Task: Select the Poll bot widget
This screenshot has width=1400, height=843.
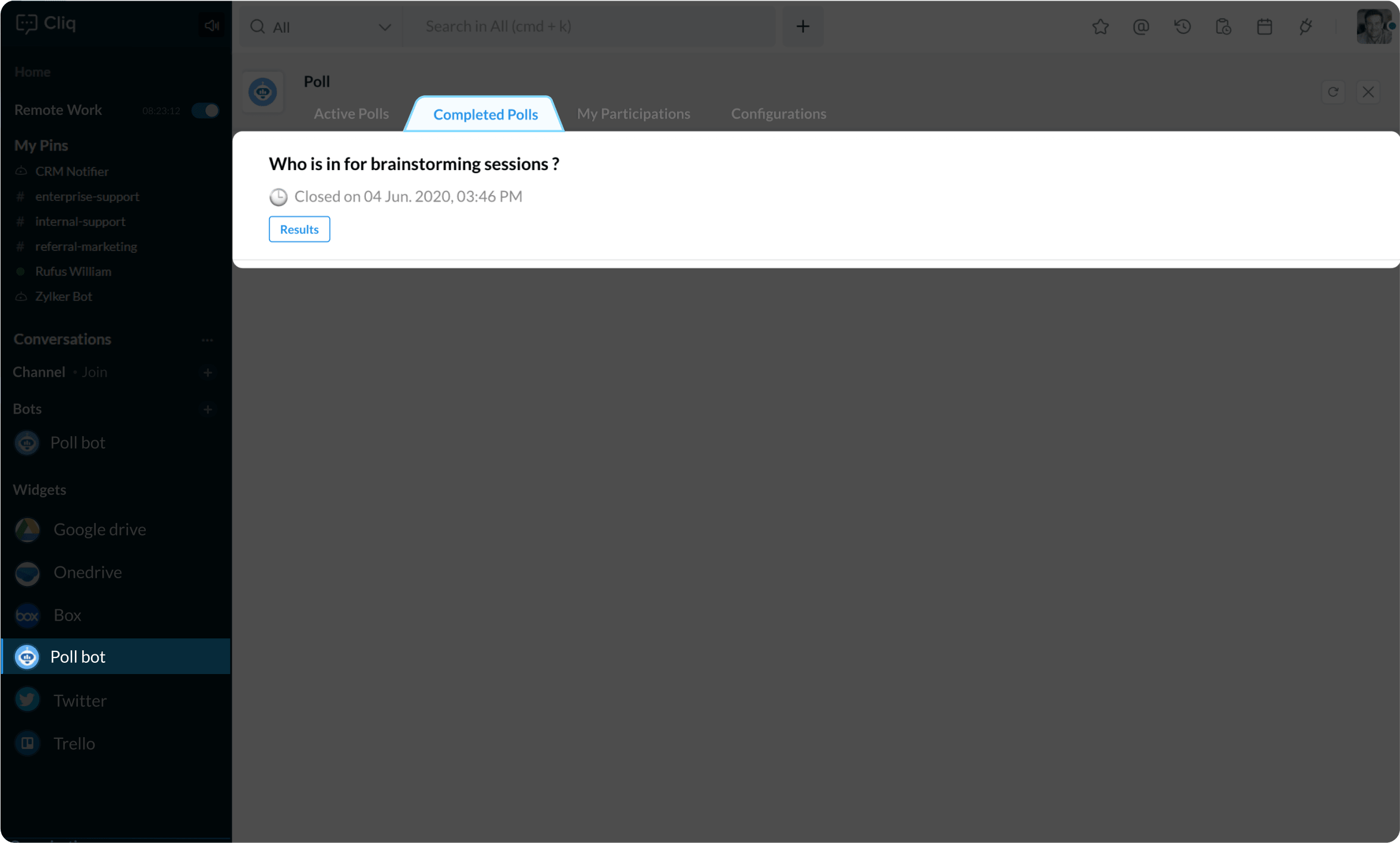Action: tap(115, 657)
